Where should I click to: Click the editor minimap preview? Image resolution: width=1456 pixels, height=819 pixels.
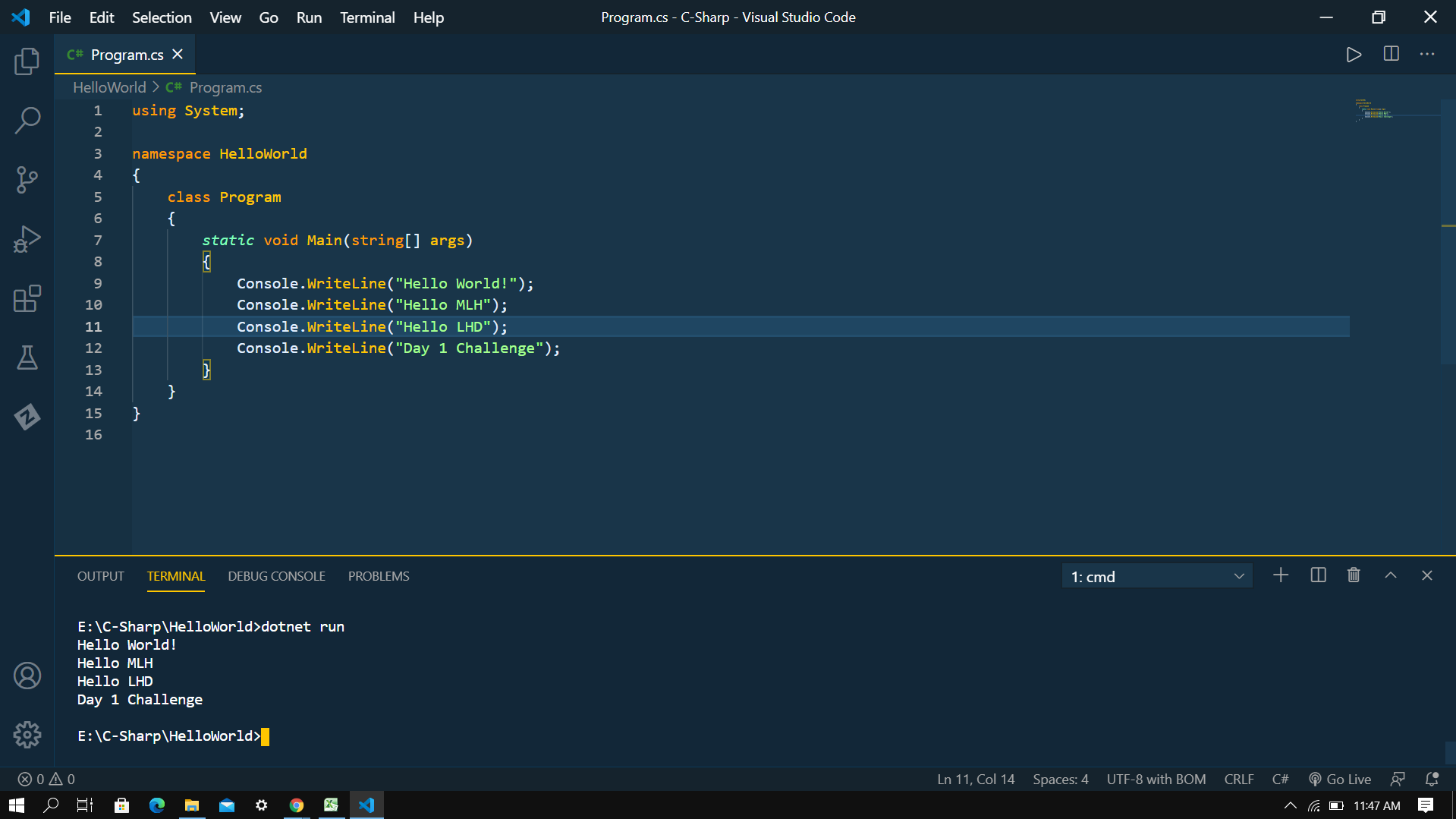[x=1375, y=109]
